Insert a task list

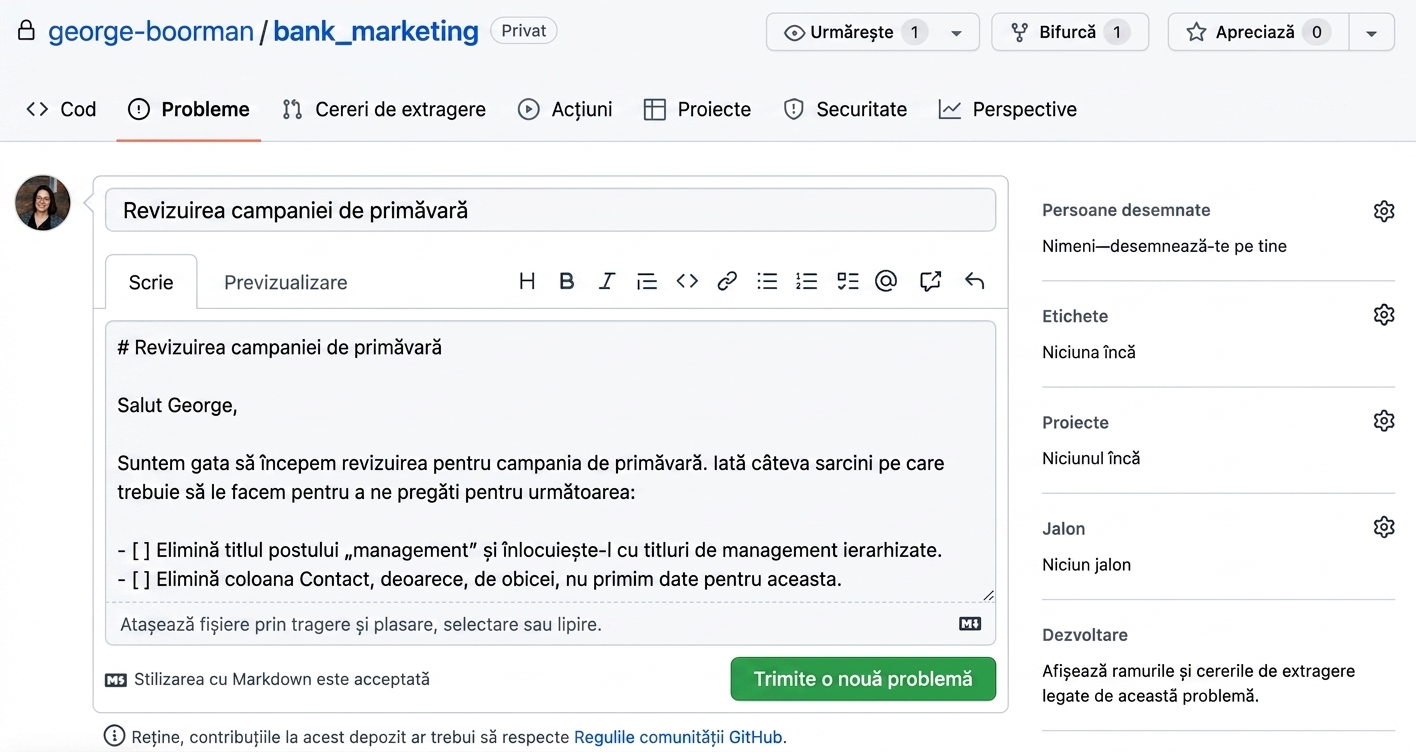pyautogui.click(x=848, y=282)
